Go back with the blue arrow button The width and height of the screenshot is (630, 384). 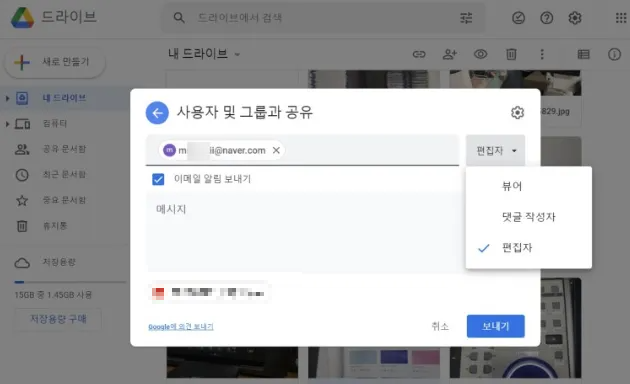[157, 113]
